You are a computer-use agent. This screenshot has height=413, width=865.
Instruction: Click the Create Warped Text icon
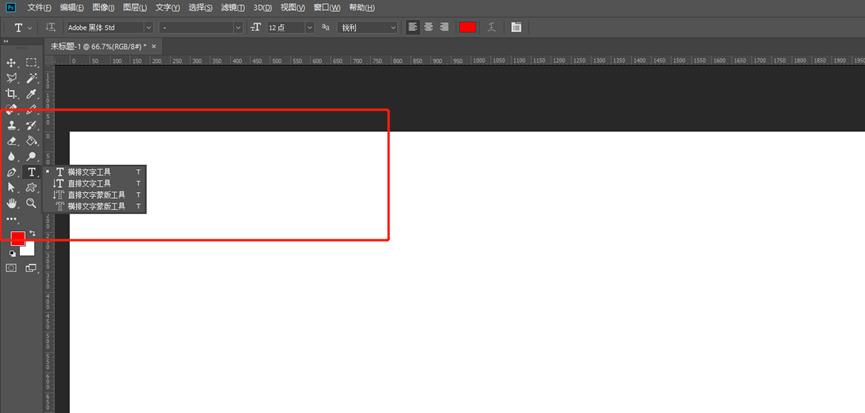493,27
